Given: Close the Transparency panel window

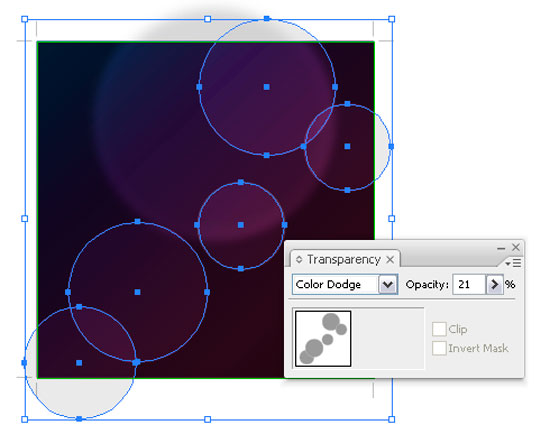Looking at the screenshot, I should click(x=516, y=247).
